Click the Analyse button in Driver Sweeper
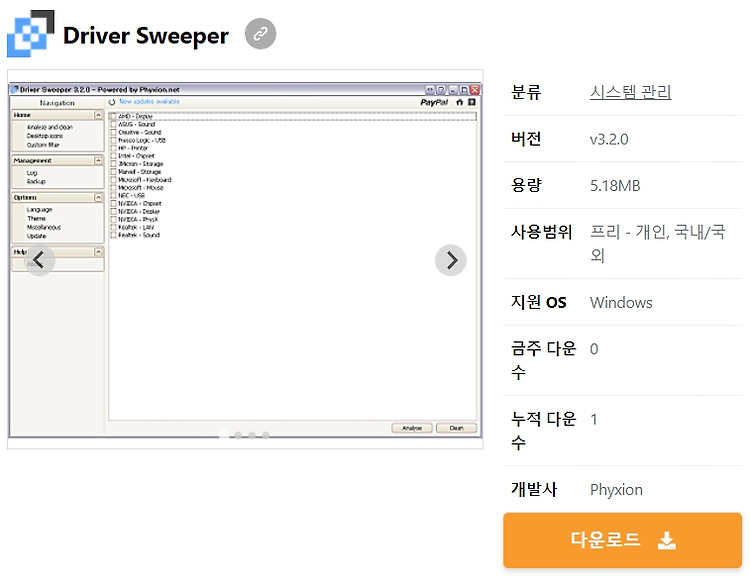Screen dimensions: 750x582 coord(412,428)
